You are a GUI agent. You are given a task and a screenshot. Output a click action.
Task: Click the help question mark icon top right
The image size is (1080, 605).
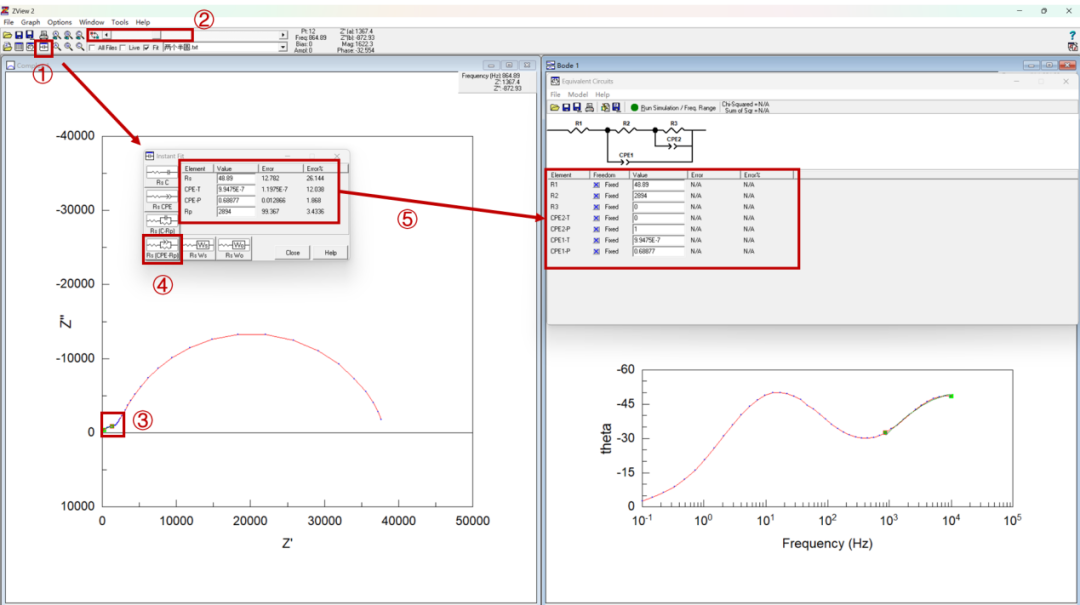1072,35
